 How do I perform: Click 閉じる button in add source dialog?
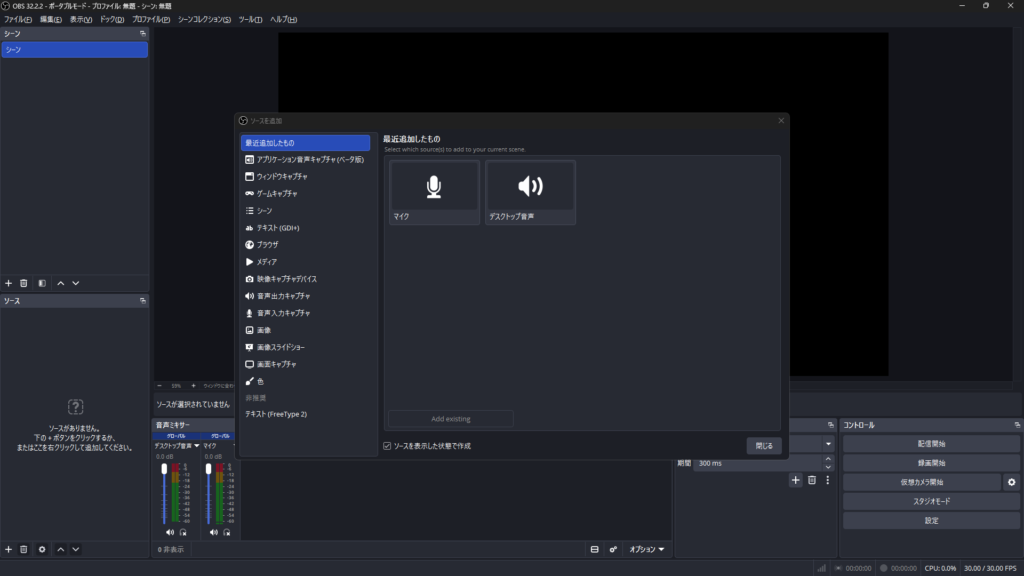coord(763,445)
